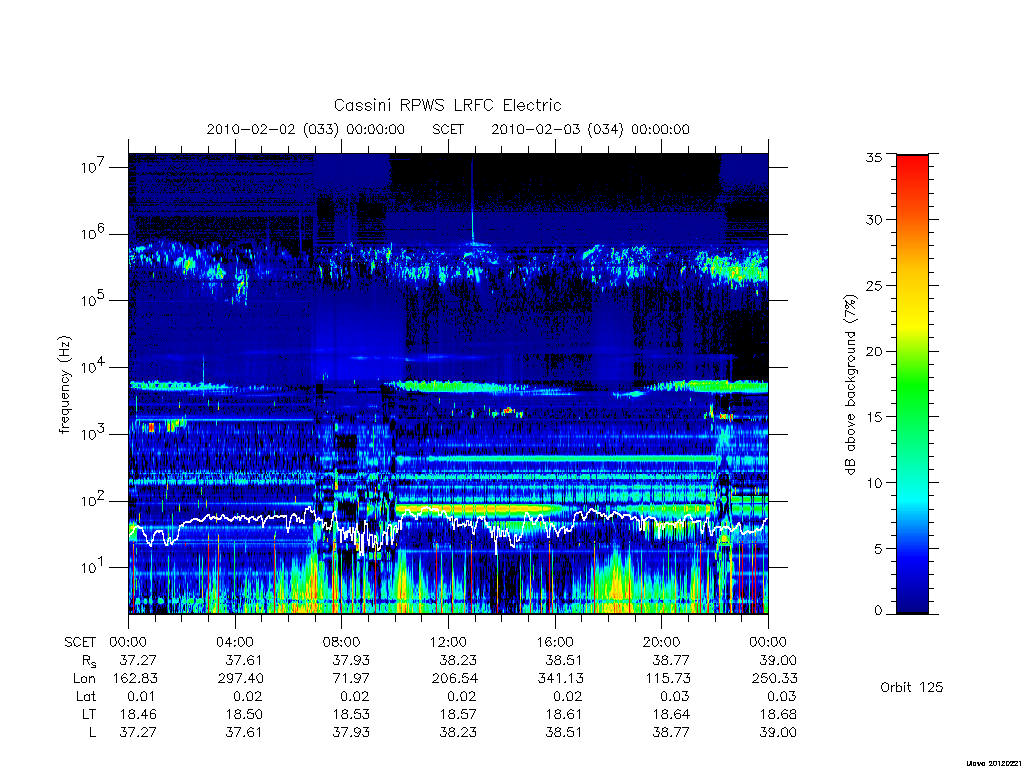Click the colorbar tick label '35'
Viewport: 1024px width, 768px height.
[874, 157]
